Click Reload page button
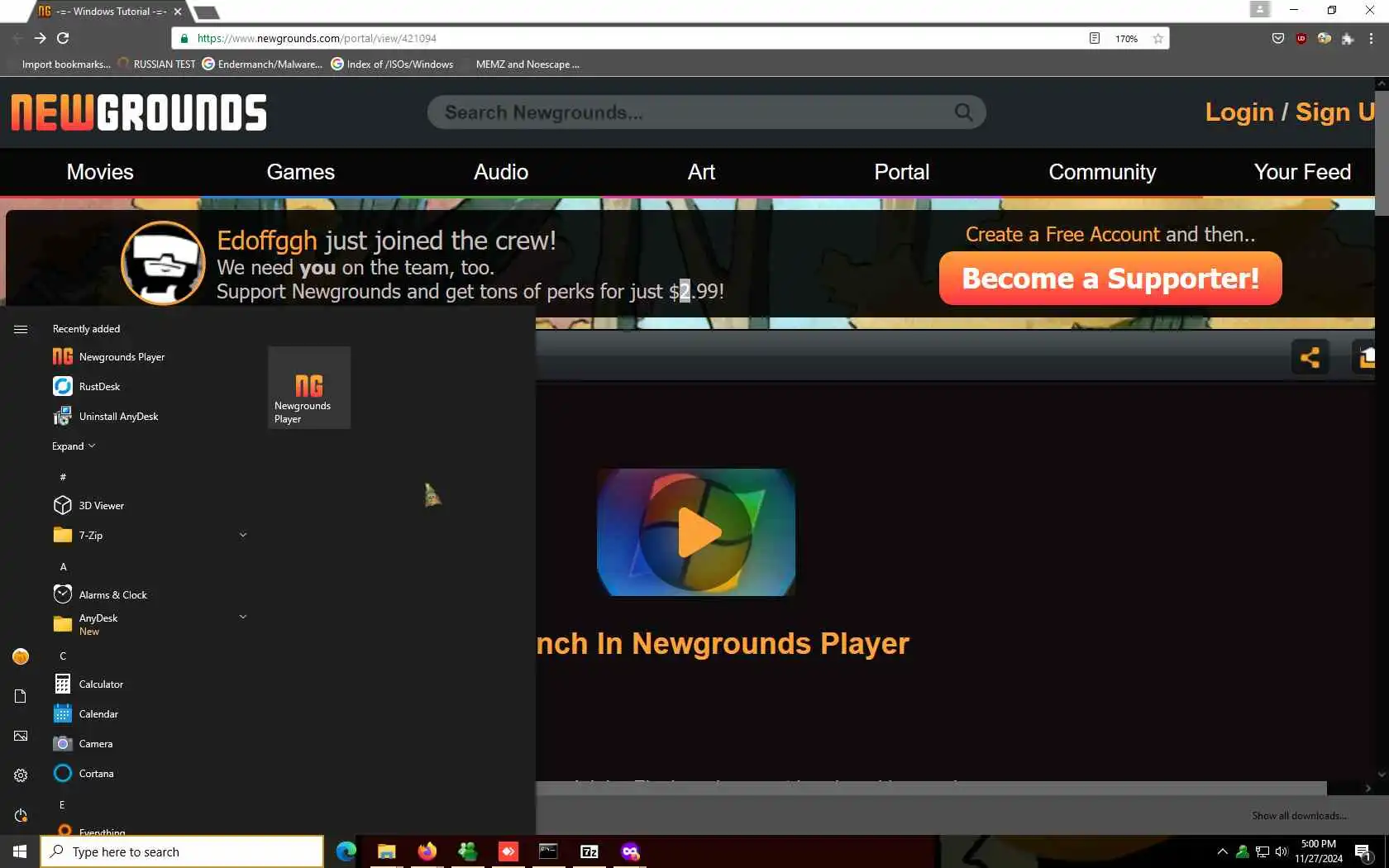The image size is (1389, 868). pyautogui.click(x=63, y=38)
